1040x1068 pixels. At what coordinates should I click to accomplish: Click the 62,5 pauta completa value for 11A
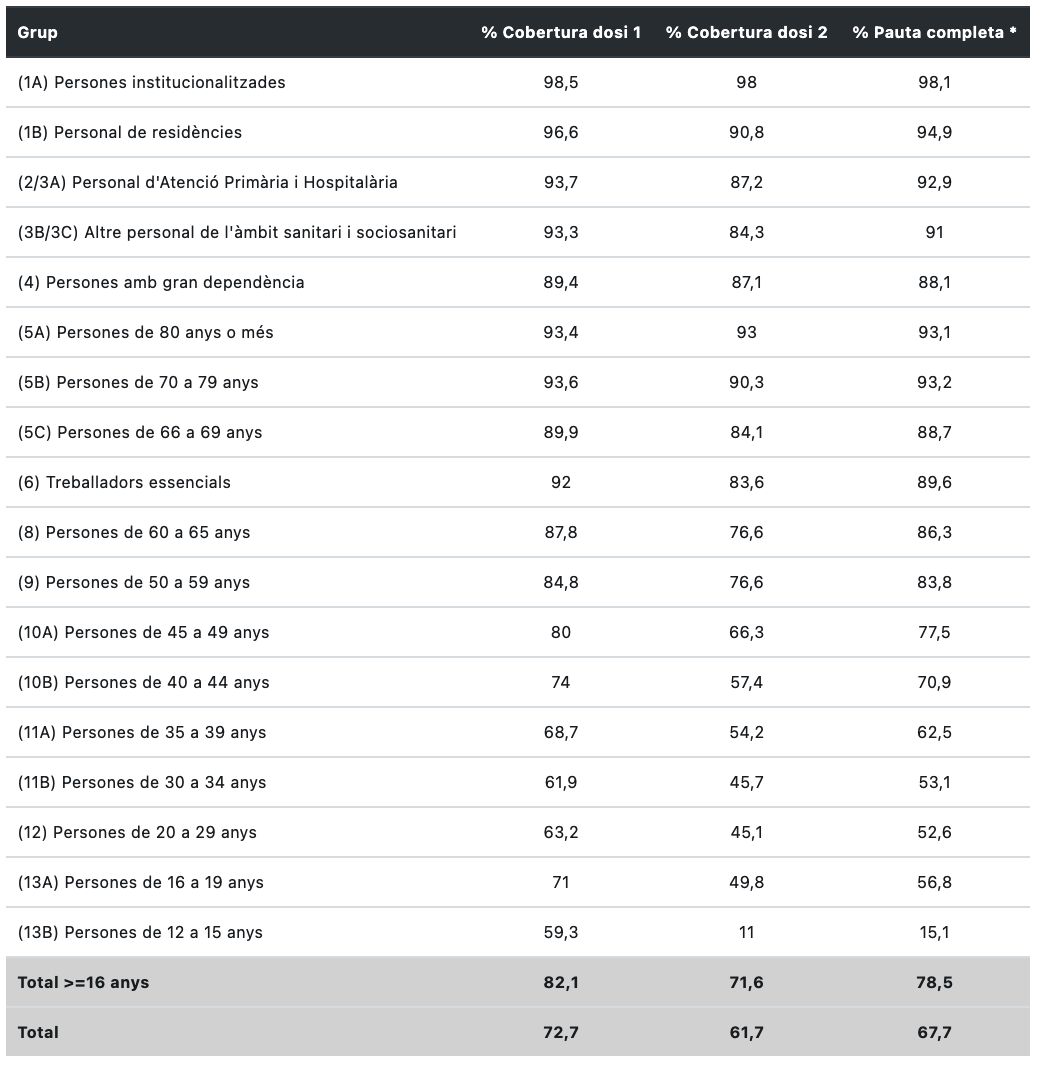click(x=934, y=732)
